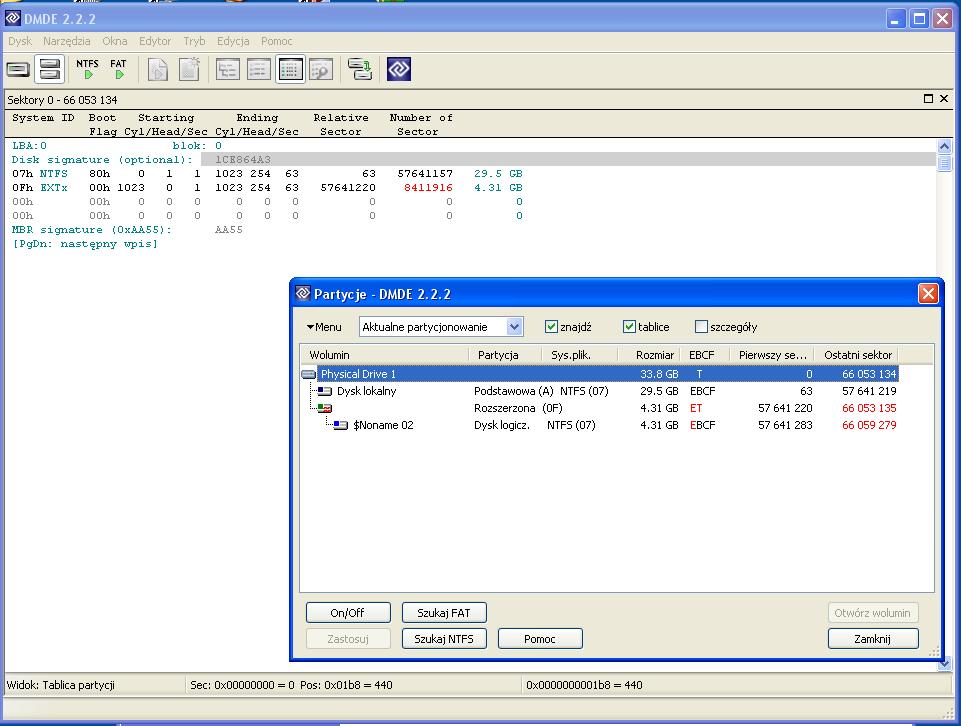
Task: Click the blue DMDE logo toolbar icon
Action: pyautogui.click(x=399, y=69)
